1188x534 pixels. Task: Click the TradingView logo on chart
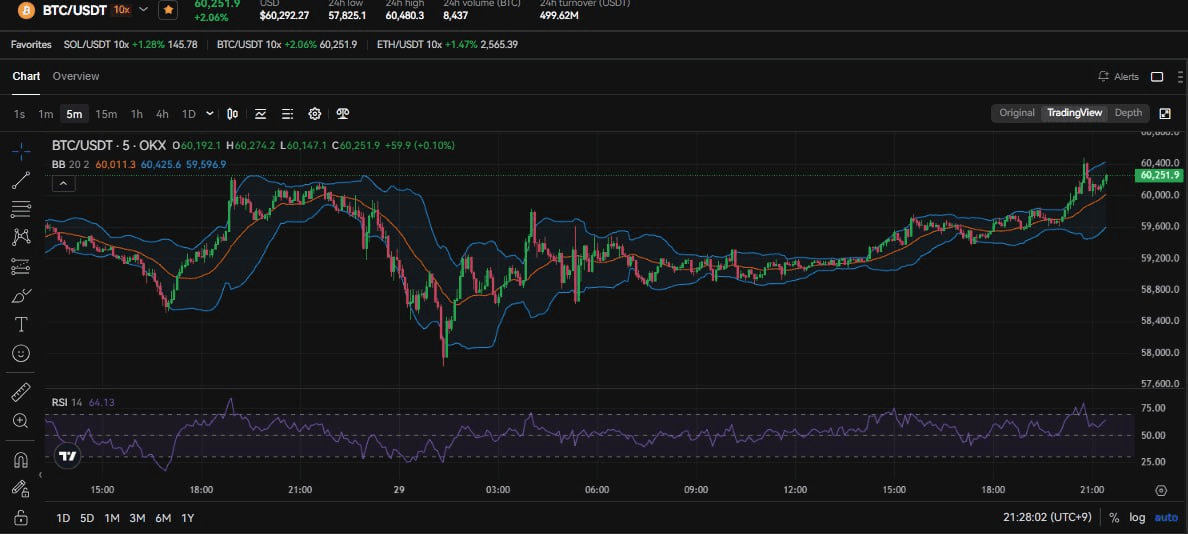68,456
